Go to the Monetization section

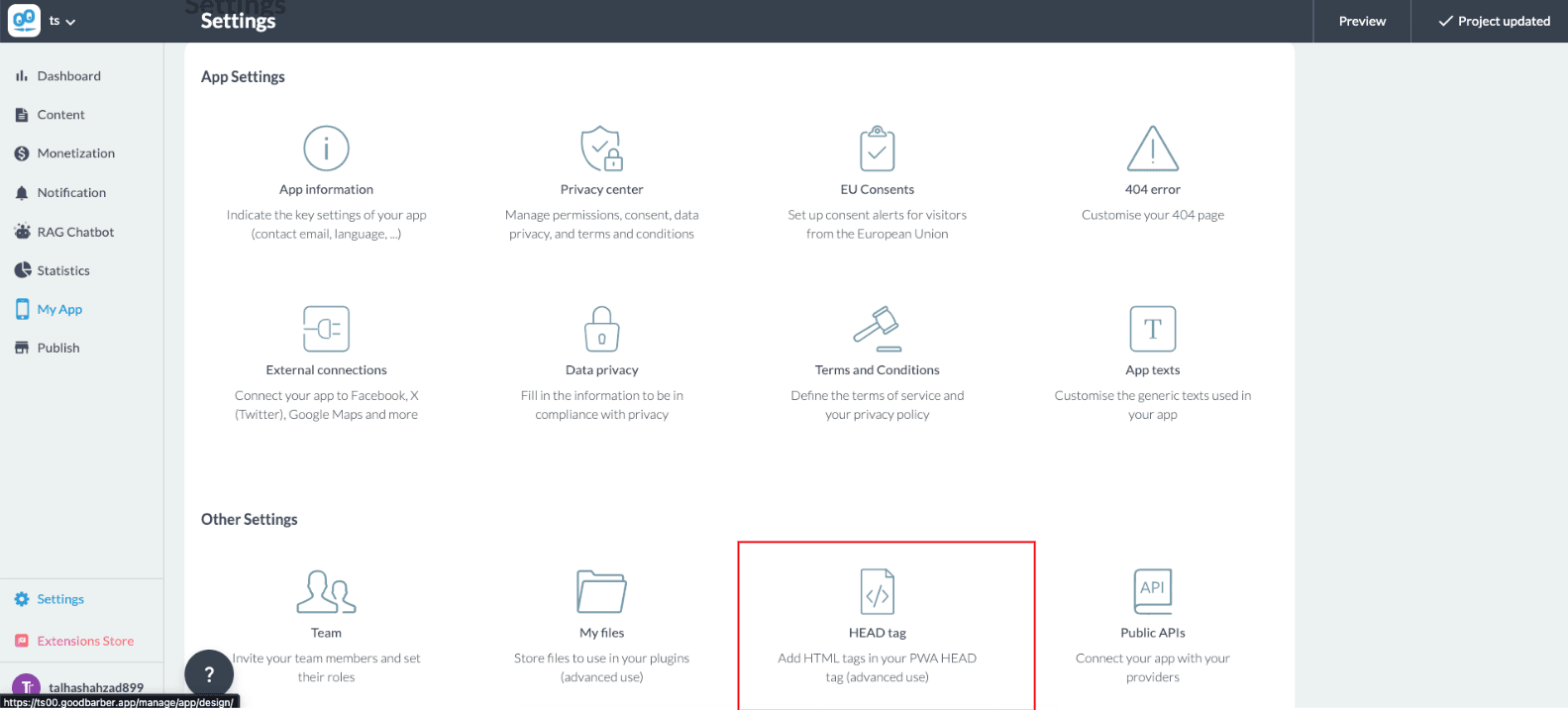point(76,153)
